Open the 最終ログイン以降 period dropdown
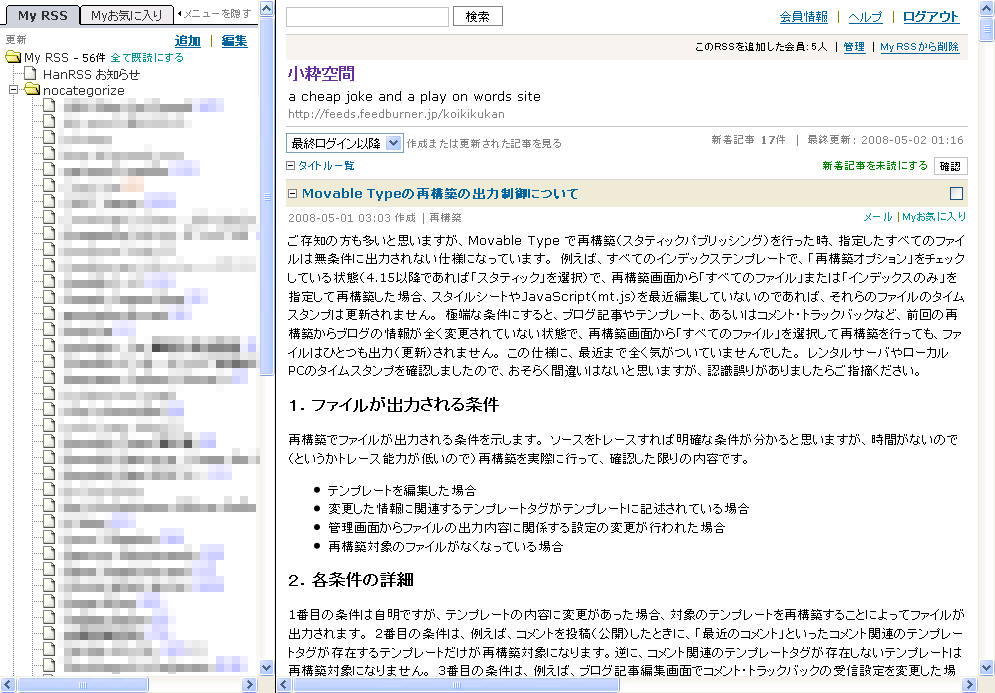Viewport: 995px width, 693px height. [x=344, y=143]
